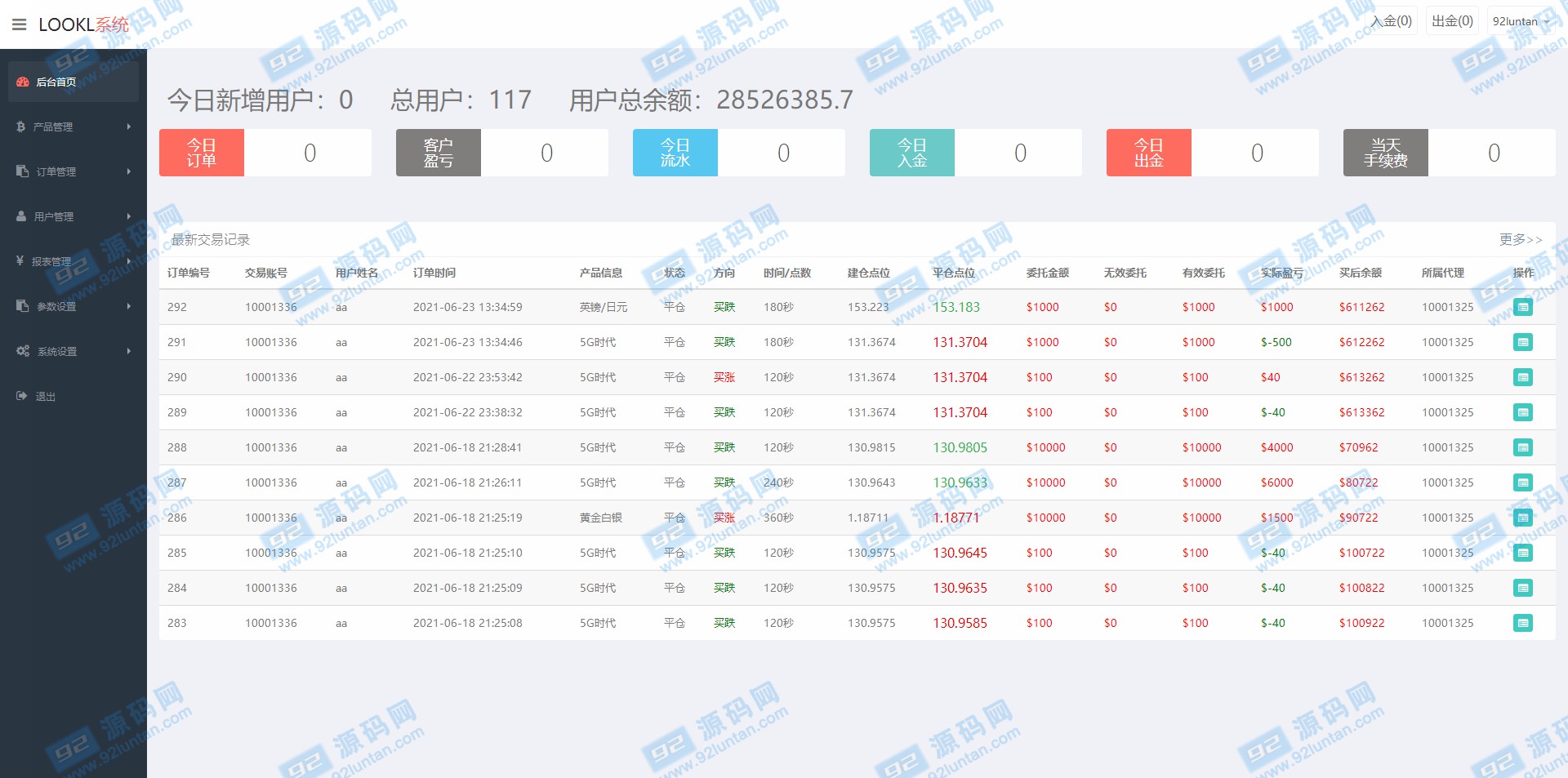Viewport: 1568px width, 778px height.
Task: Click the 今日入金 teal stat tile
Action: [912, 153]
